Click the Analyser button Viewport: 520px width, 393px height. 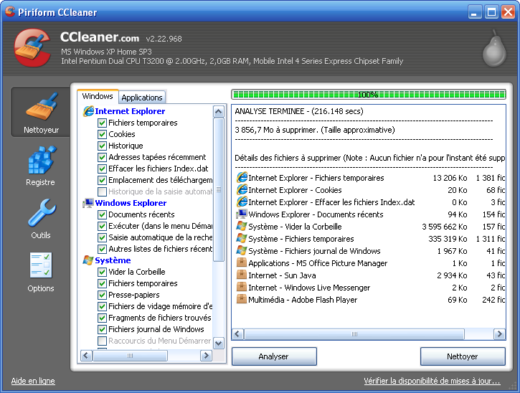[274, 356]
